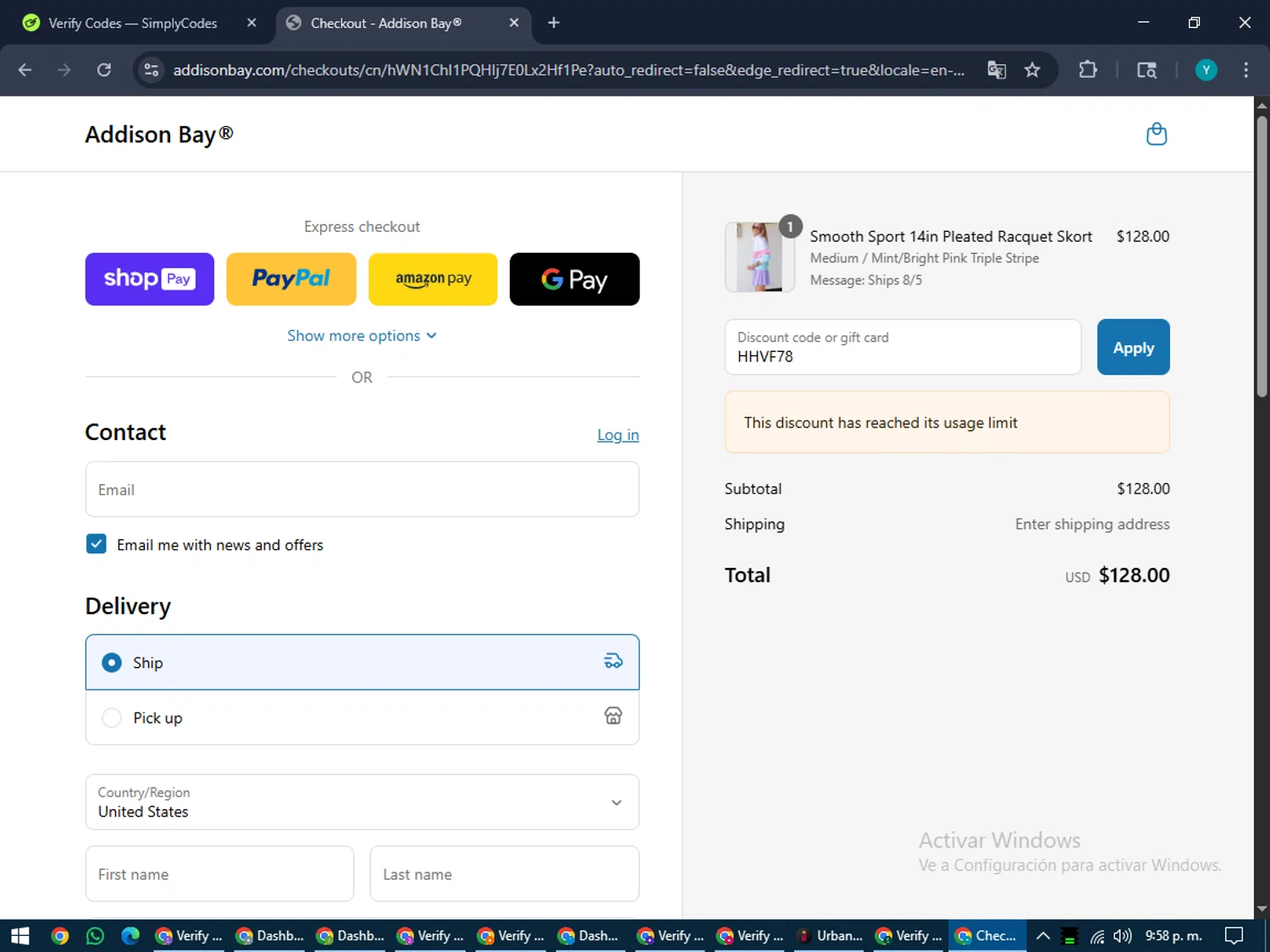
Task: Open the volume speaker tray icon
Action: (x=1123, y=936)
